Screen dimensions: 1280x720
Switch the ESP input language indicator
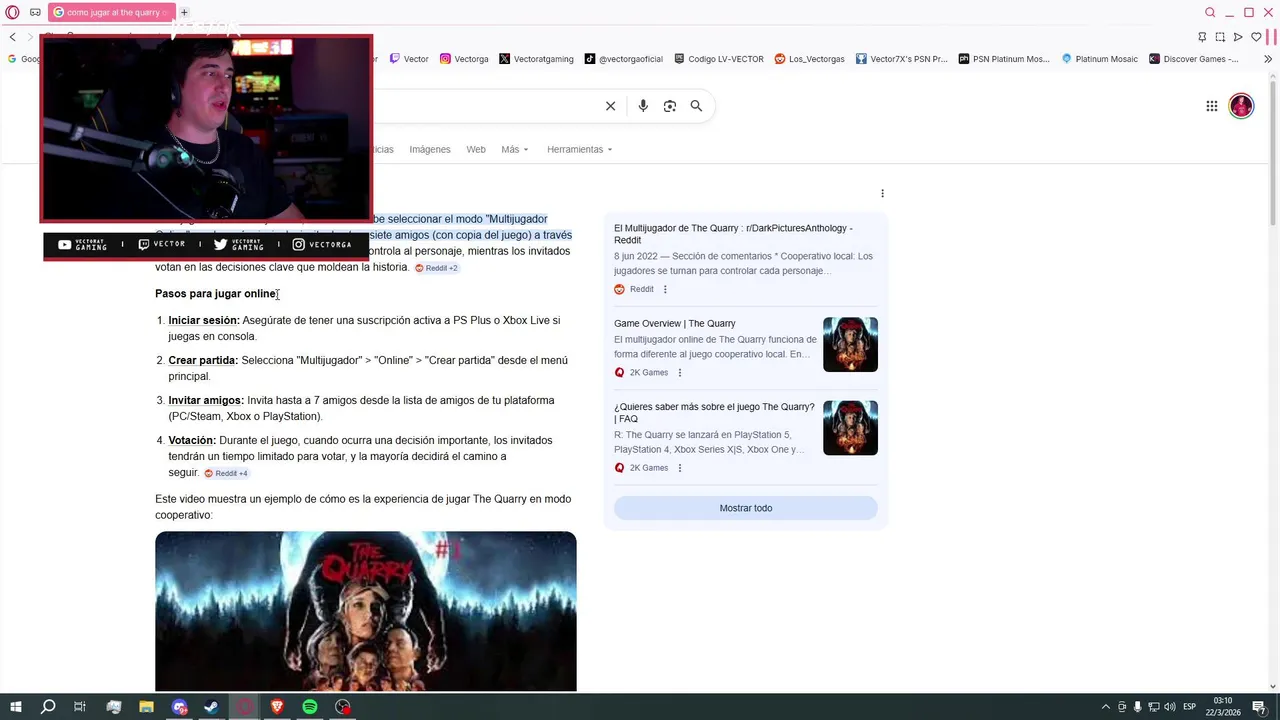[1190, 707]
